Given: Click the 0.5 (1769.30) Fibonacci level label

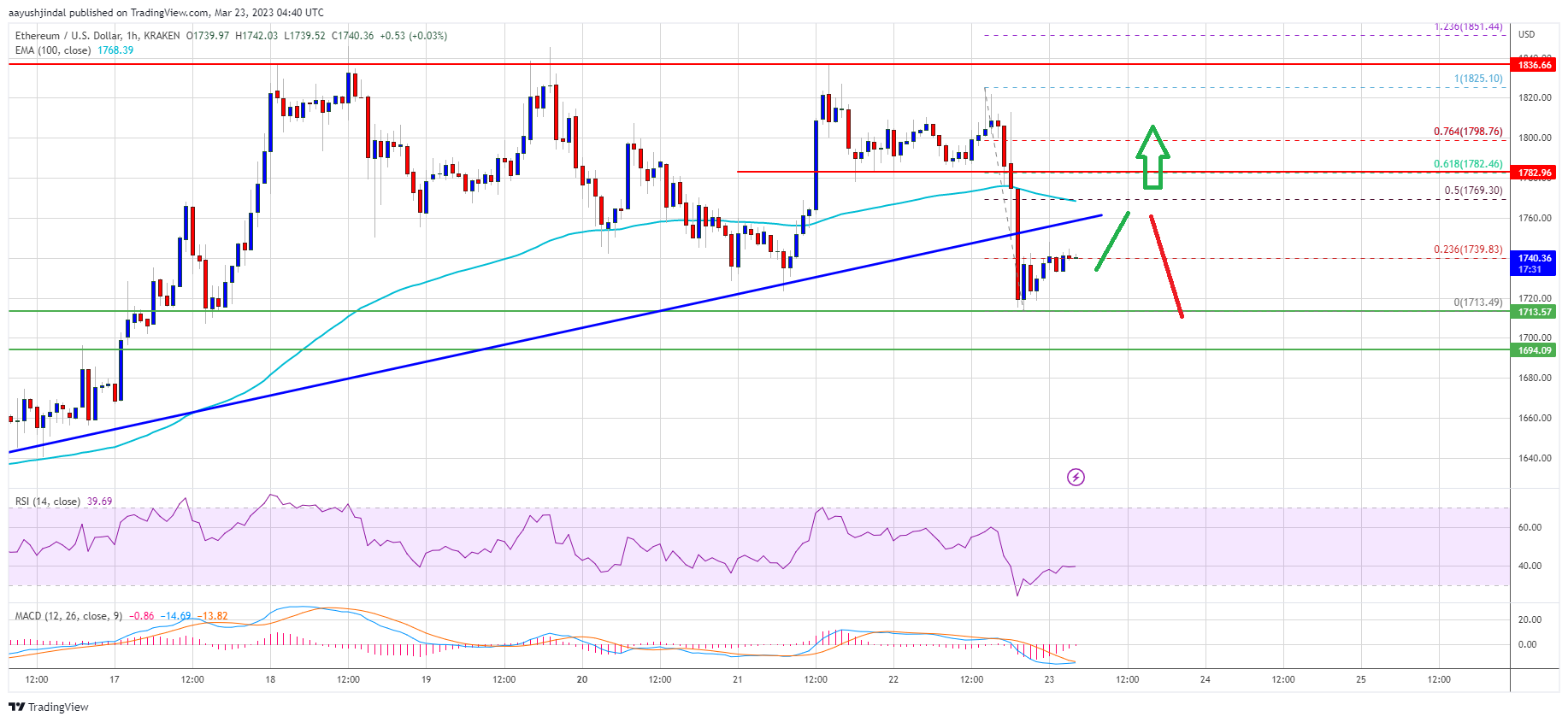Looking at the screenshot, I should (x=1472, y=191).
